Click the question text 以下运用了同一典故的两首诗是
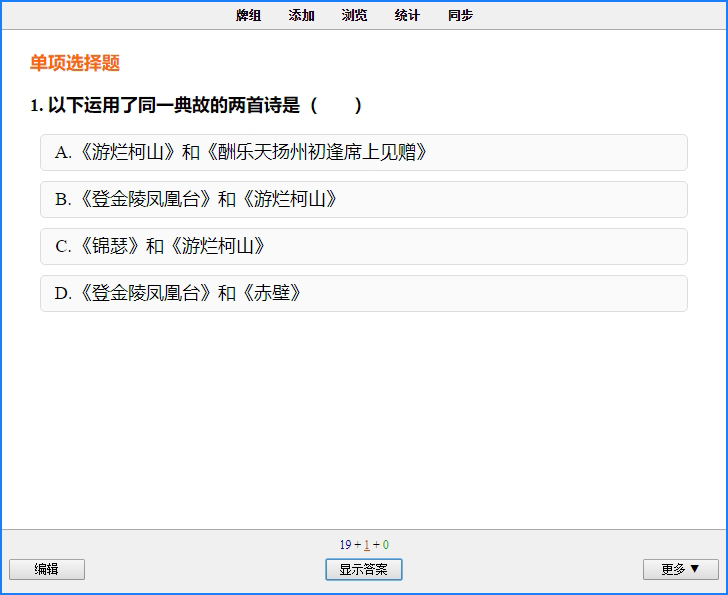728x595 pixels. pyautogui.click(x=174, y=105)
